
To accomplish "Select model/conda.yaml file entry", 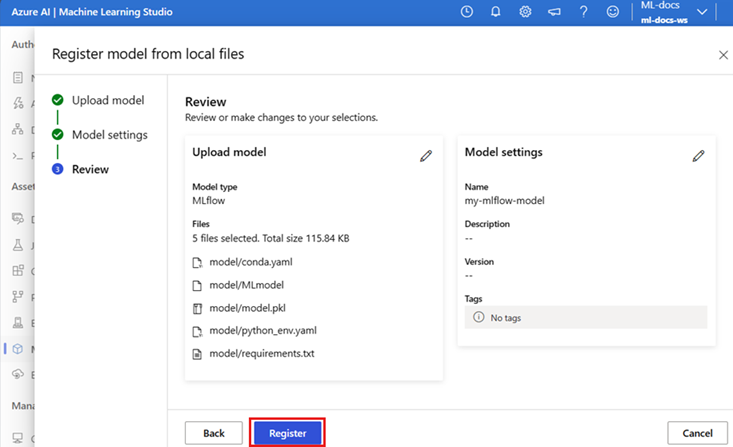I will [250, 262].
